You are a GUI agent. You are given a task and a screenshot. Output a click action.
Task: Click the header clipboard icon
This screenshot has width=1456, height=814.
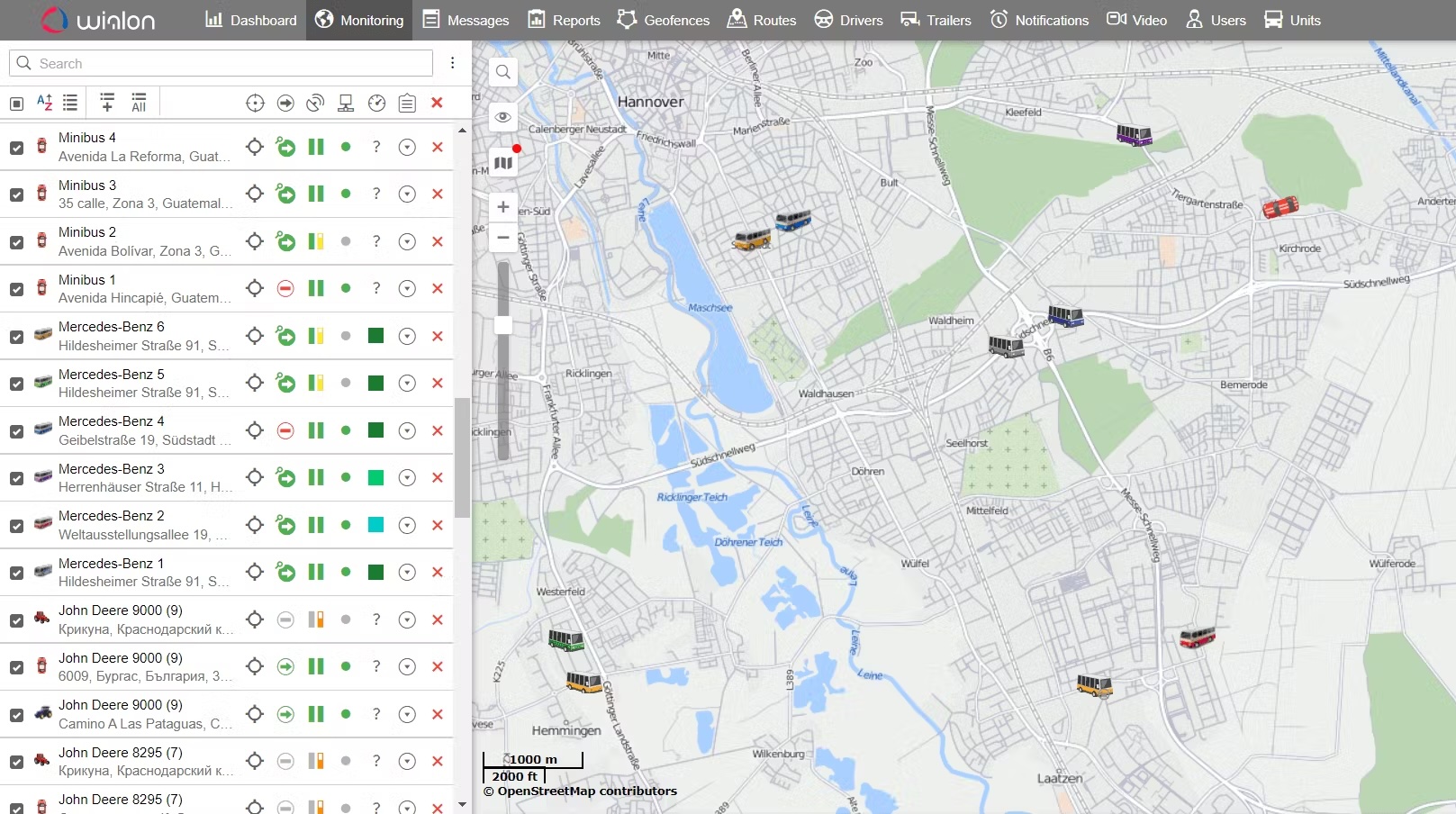(407, 104)
